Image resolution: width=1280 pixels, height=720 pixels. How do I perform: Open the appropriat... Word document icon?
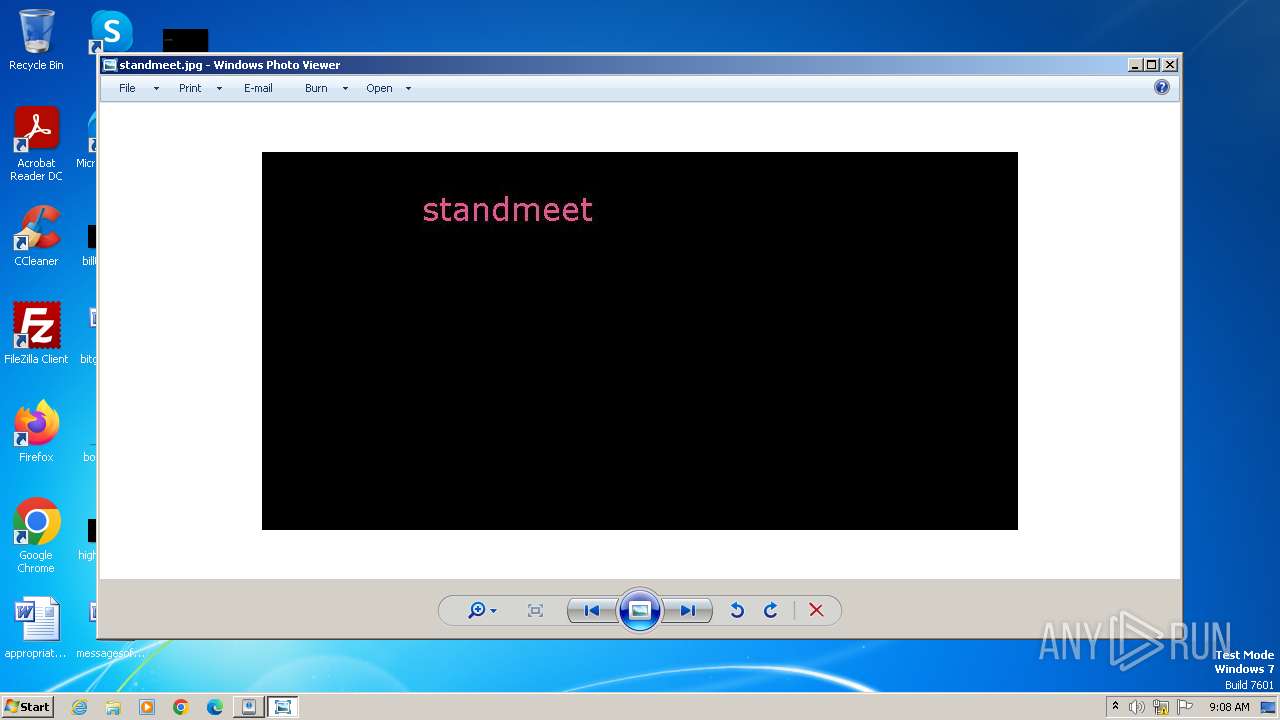[36, 628]
